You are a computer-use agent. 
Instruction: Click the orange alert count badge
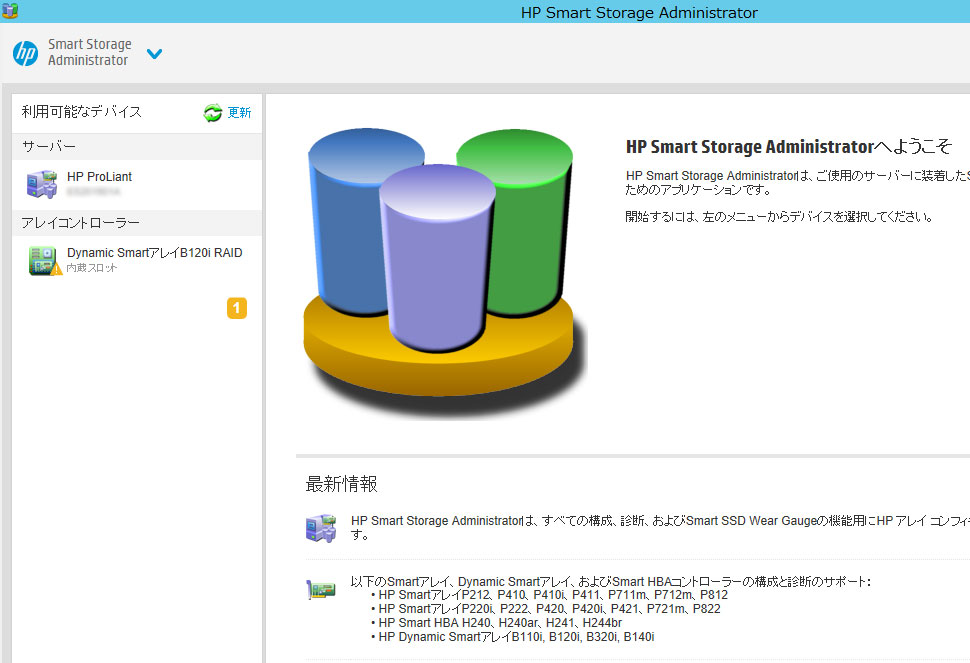[237, 308]
